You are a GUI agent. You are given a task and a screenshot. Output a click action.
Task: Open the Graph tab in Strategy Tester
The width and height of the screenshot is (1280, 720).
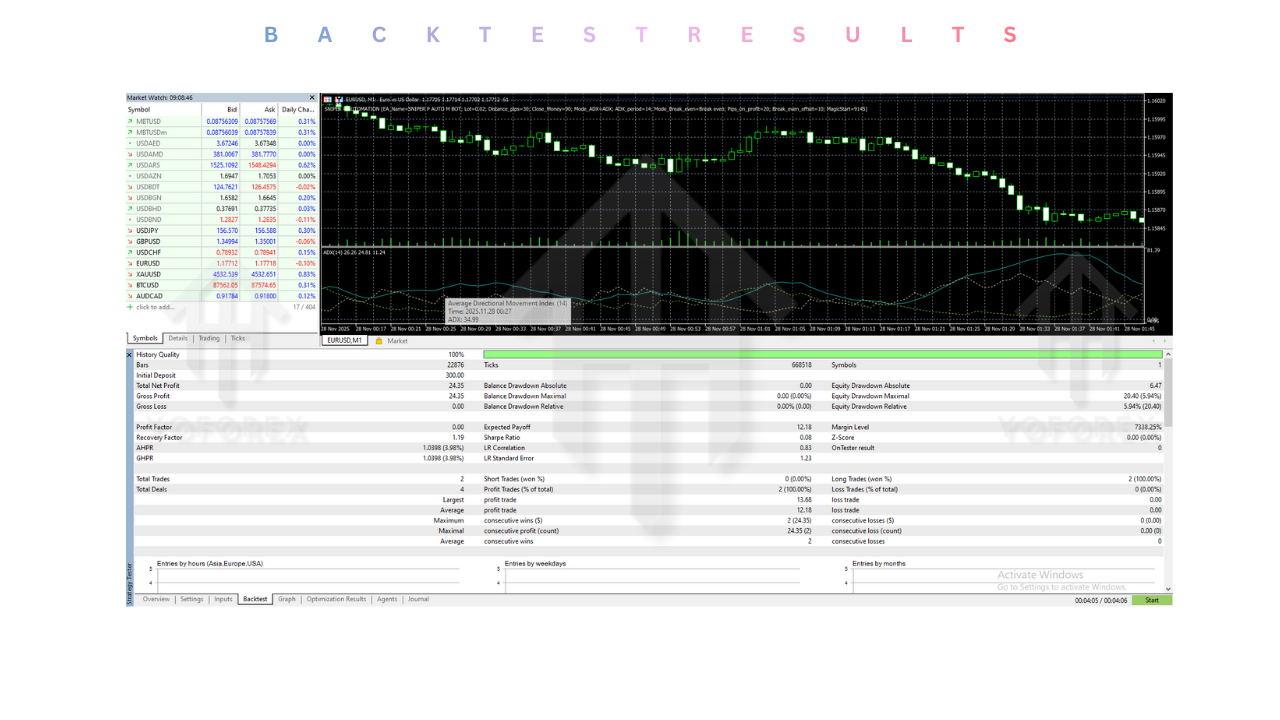pyautogui.click(x=287, y=599)
